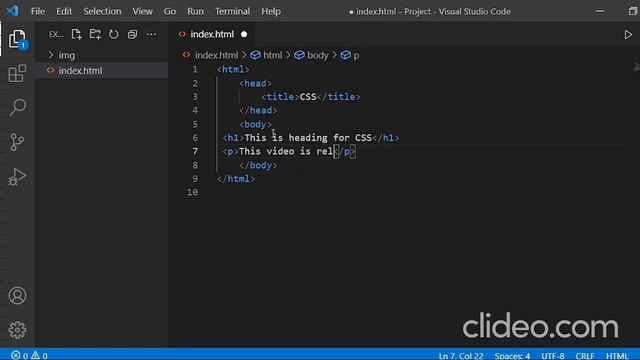Image resolution: width=640 pixels, height=360 pixels.
Task: Open the Help menu
Action: 271,11
